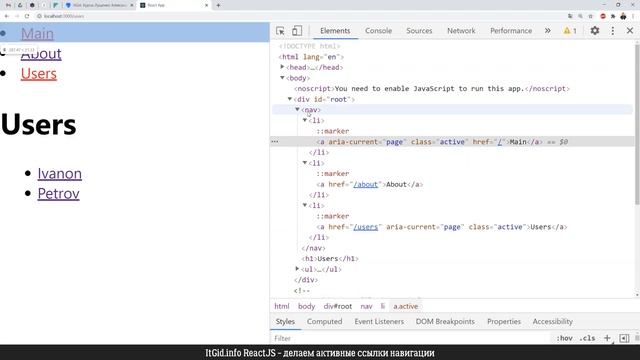The height and width of the screenshot is (360, 640).
Task: Open the Accessibility tab
Action: [x=553, y=322]
